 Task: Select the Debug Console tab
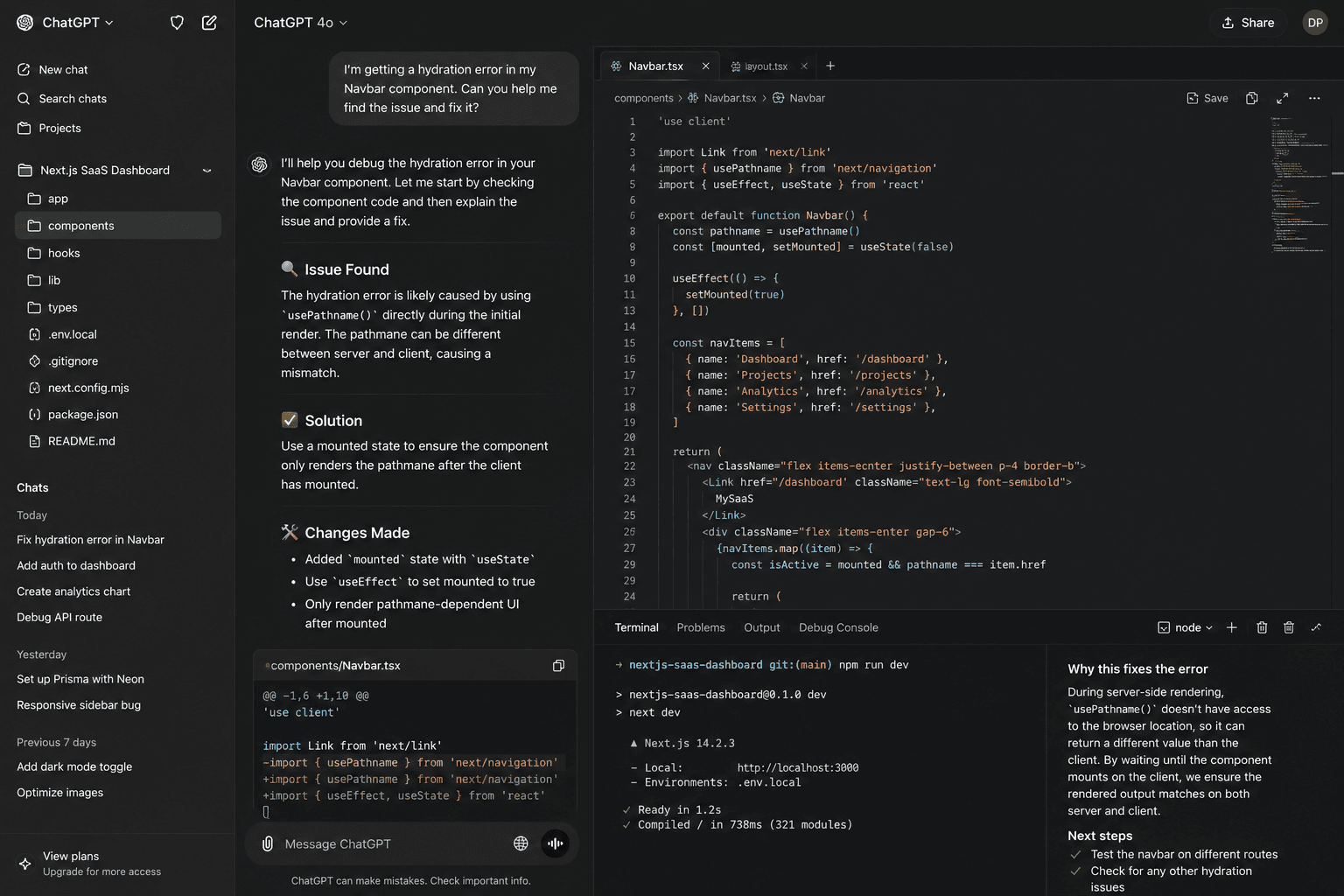[x=838, y=627]
